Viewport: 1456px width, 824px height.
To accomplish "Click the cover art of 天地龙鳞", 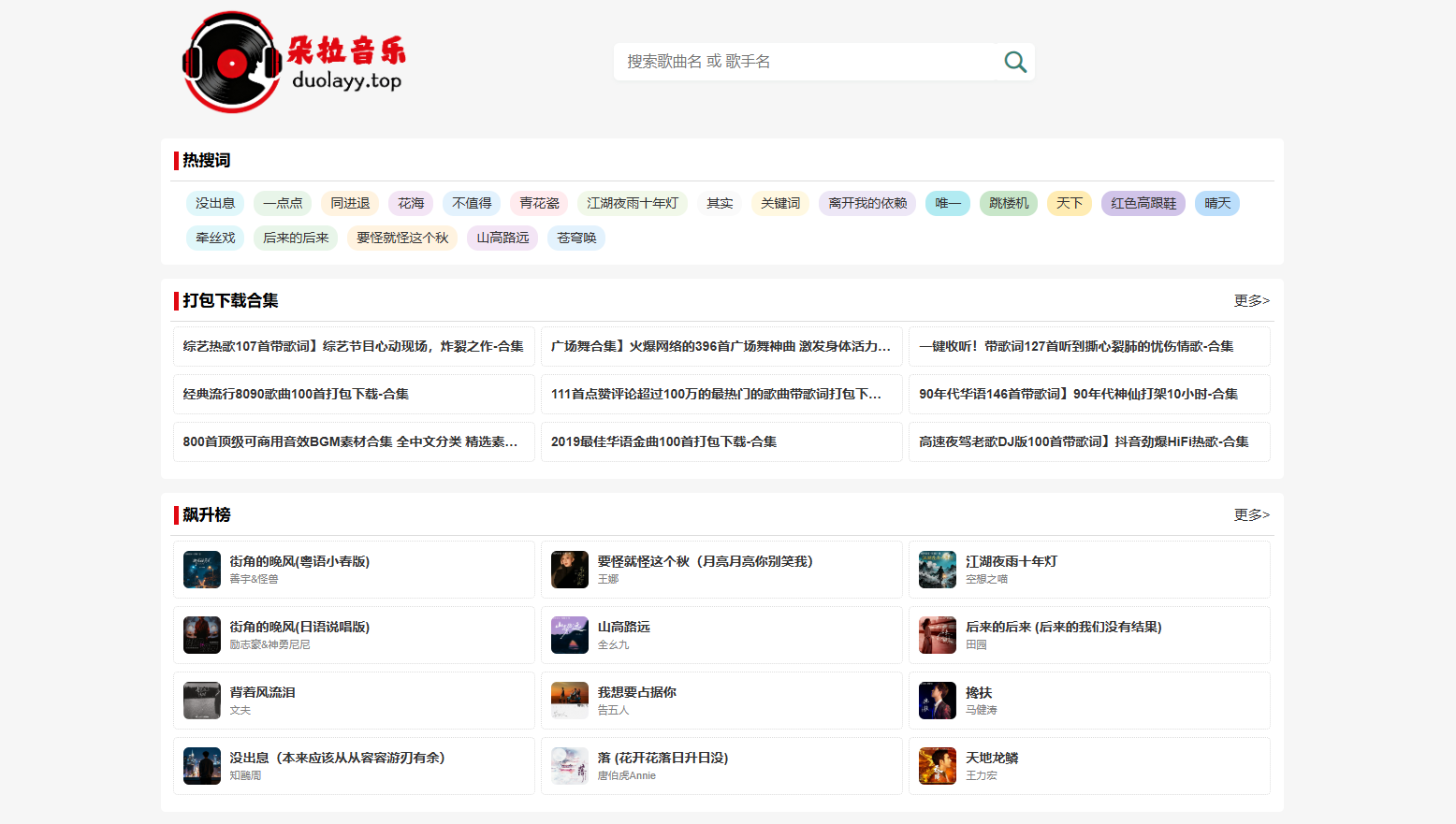I will [x=937, y=766].
